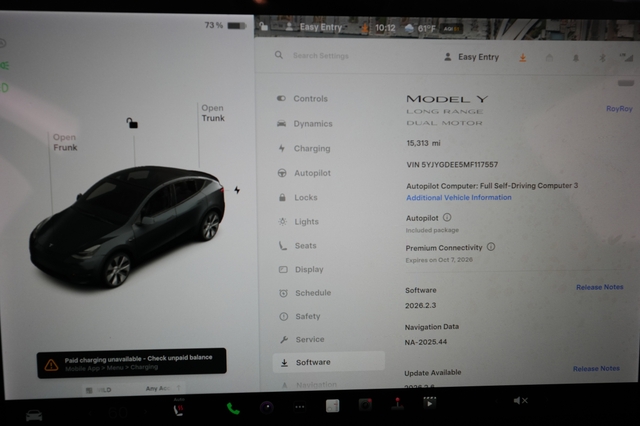640x426 pixels.
Task: Tap the 15,313 mi odometer reading
Action: coord(423,143)
